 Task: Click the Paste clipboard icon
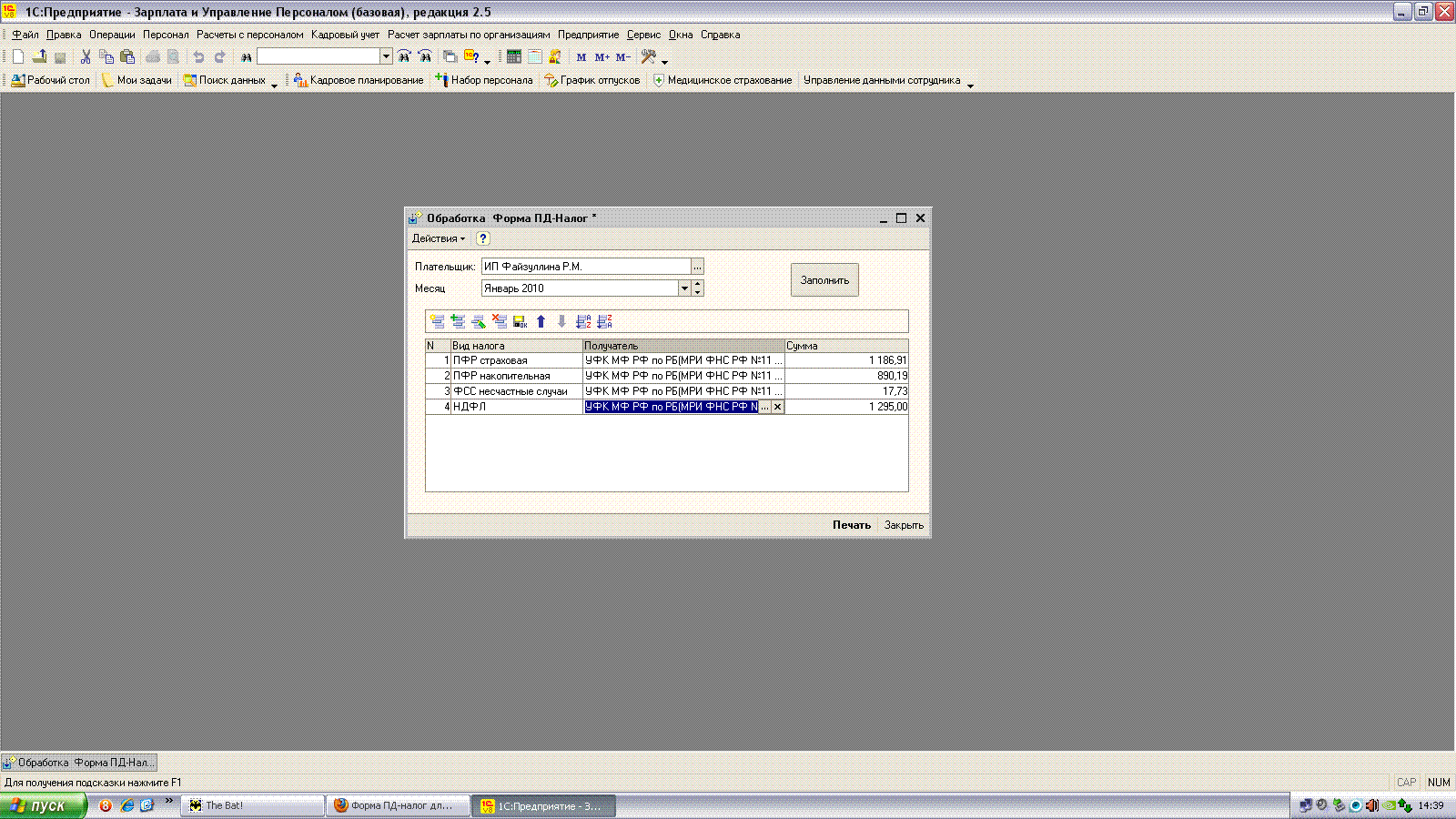(x=127, y=56)
